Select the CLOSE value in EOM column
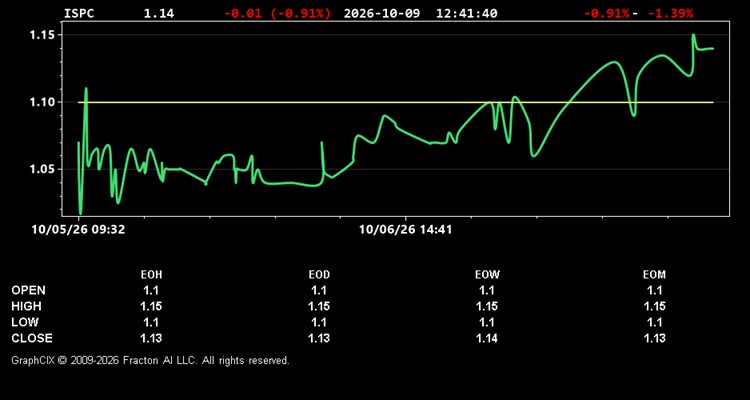Image resolution: width=750 pixels, height=400 pixels. (x=654, y=338)
